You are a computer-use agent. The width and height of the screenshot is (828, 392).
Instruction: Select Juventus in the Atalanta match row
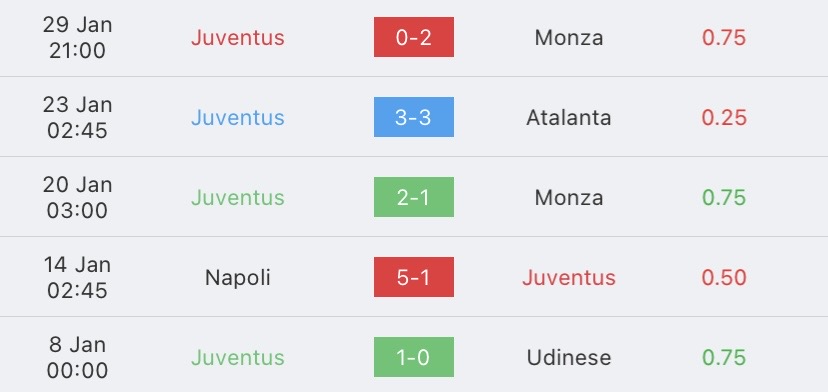238,117
